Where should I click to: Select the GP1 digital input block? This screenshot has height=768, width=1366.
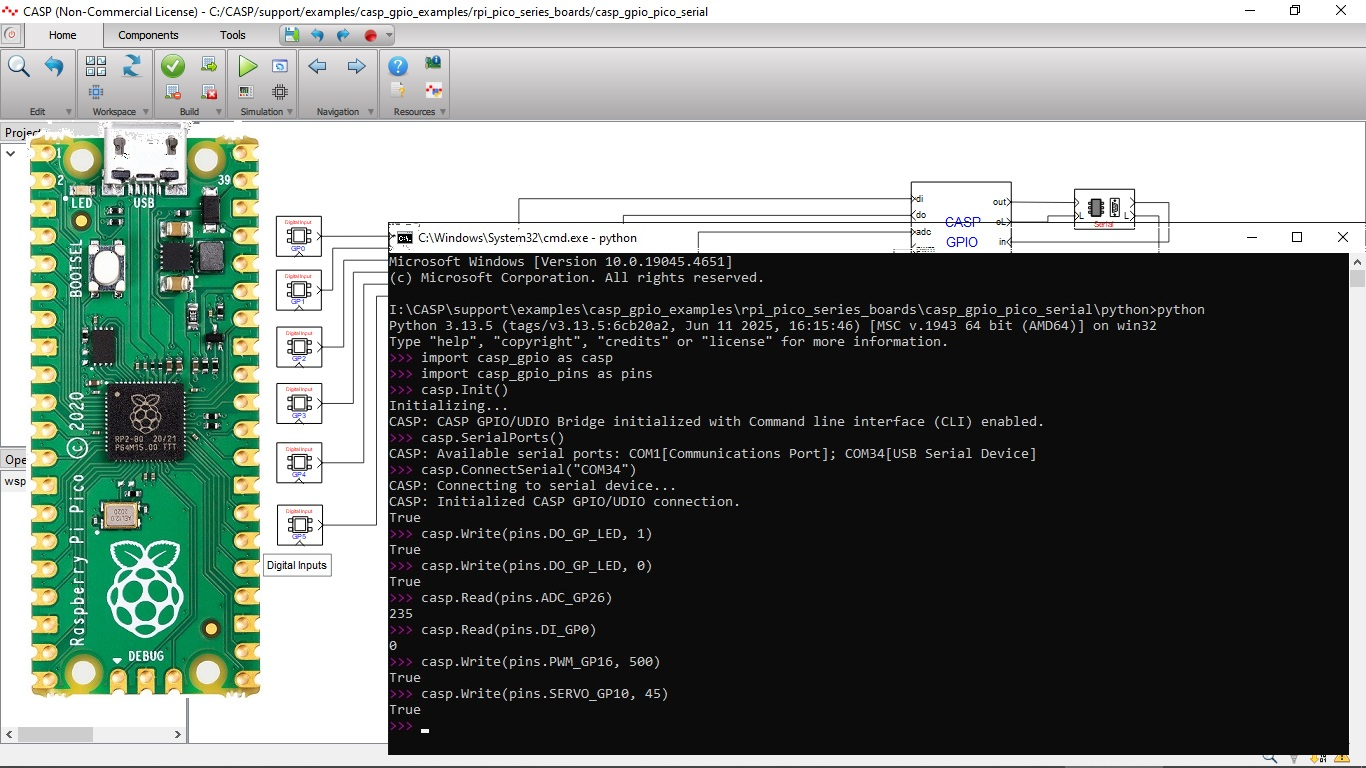[x=299, y=290]
